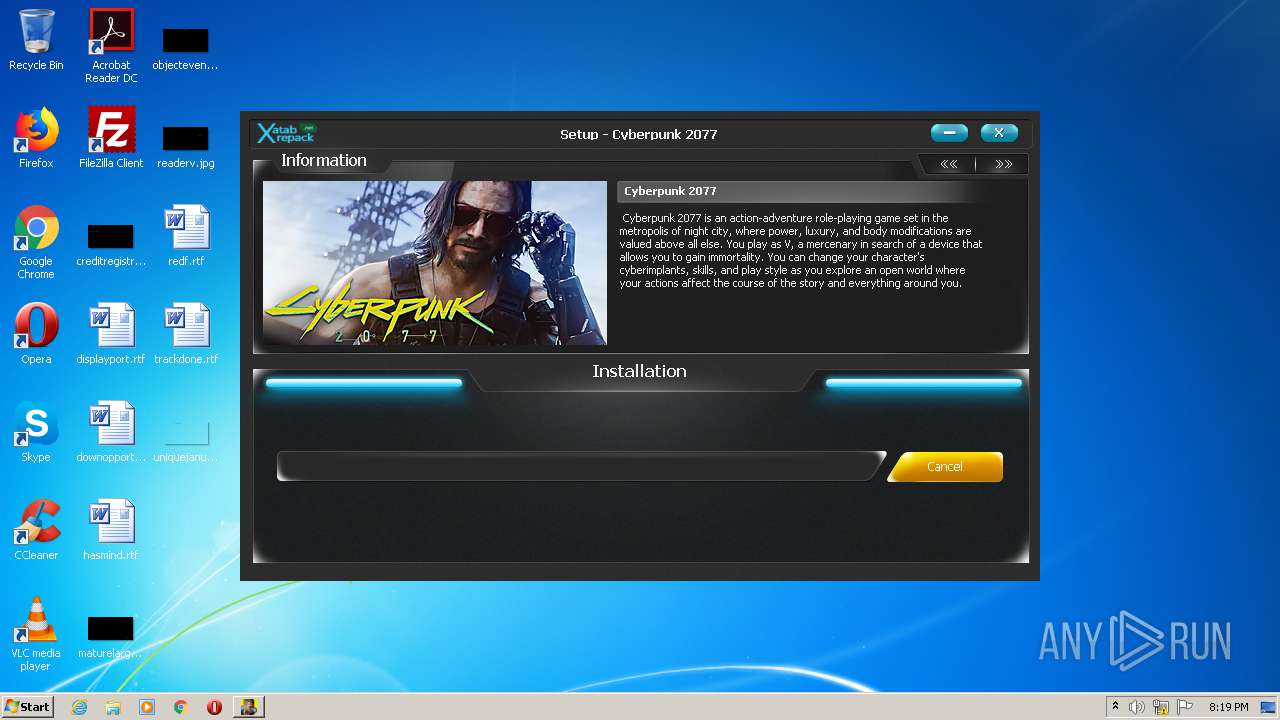Open the Recycle Bin icon
This screenshot has height=720, width=1280.
(36, 40)
